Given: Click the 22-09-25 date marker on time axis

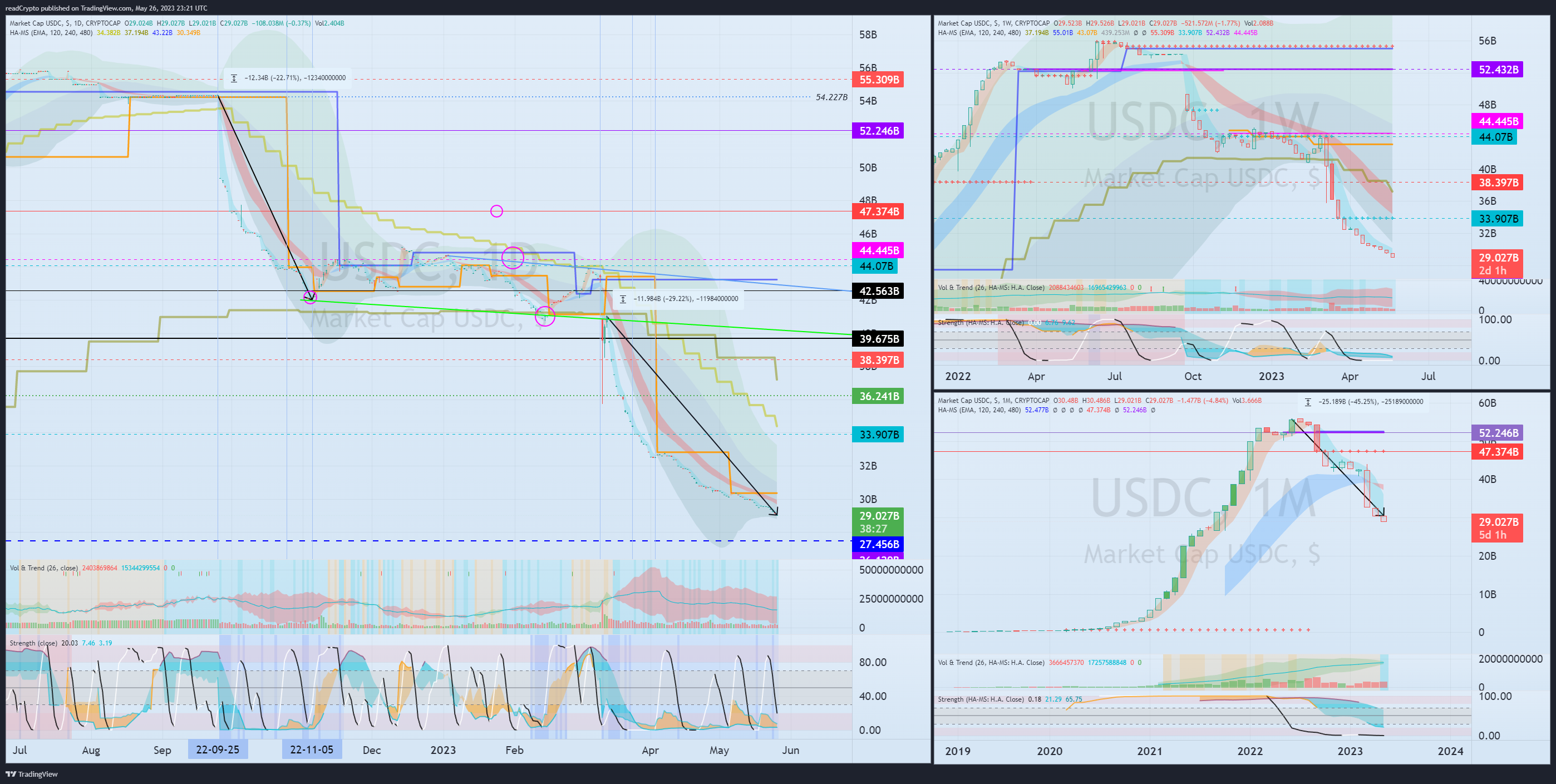Looking at the screenshot, I should point(218,750).
